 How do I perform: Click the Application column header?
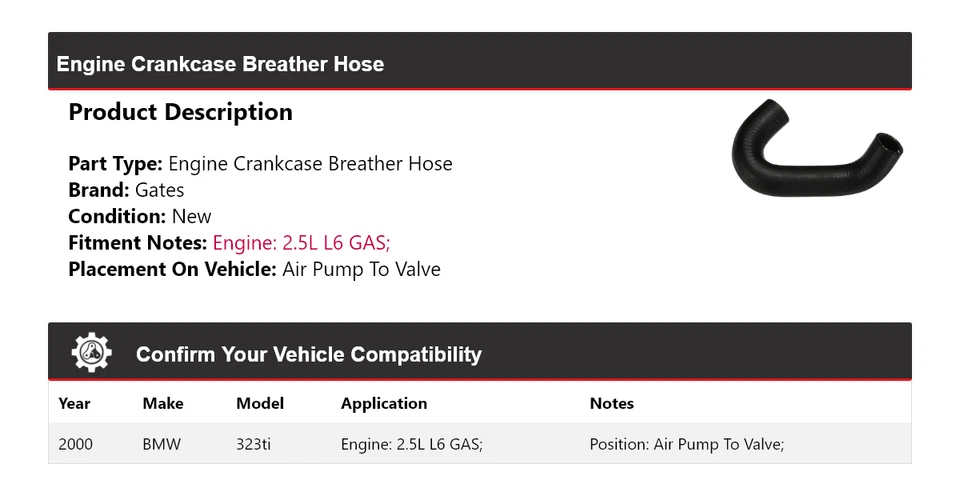click(x=384, y=404)
